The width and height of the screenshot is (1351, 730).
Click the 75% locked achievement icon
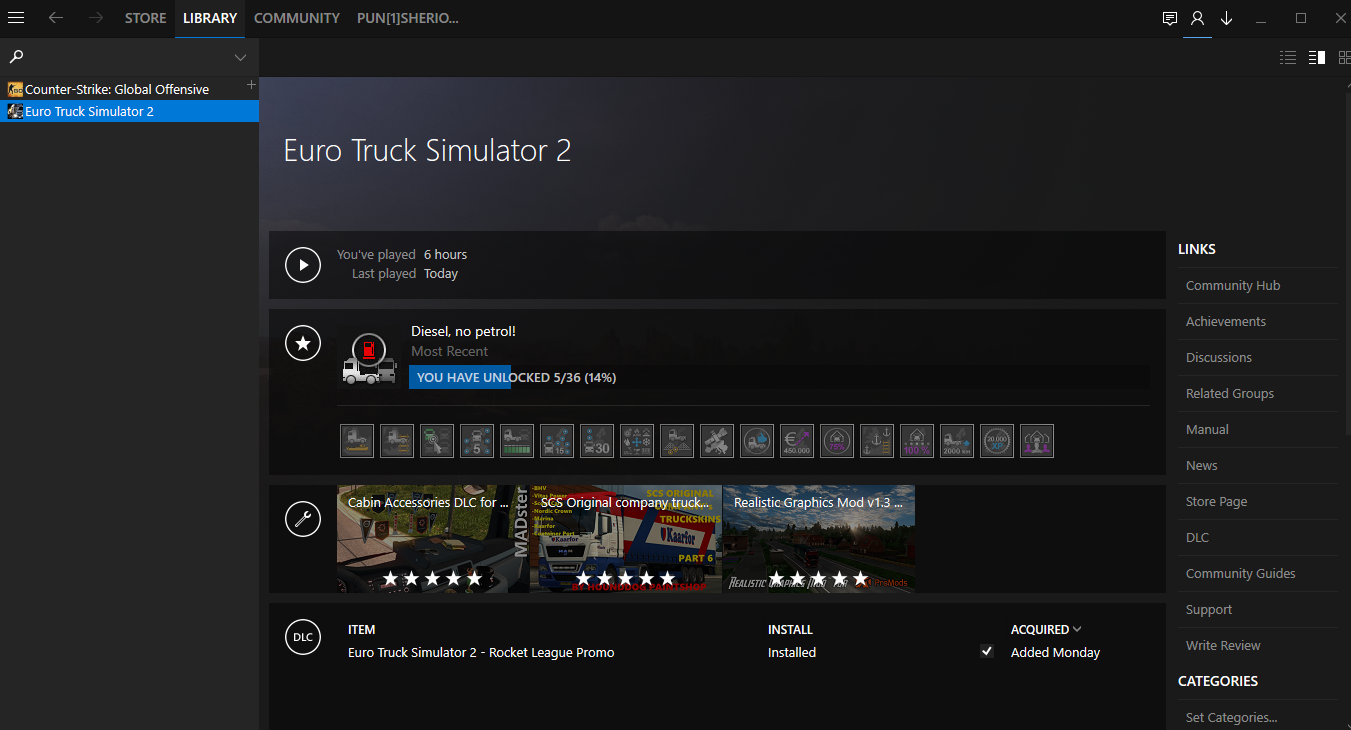click(x=837, y=441)
